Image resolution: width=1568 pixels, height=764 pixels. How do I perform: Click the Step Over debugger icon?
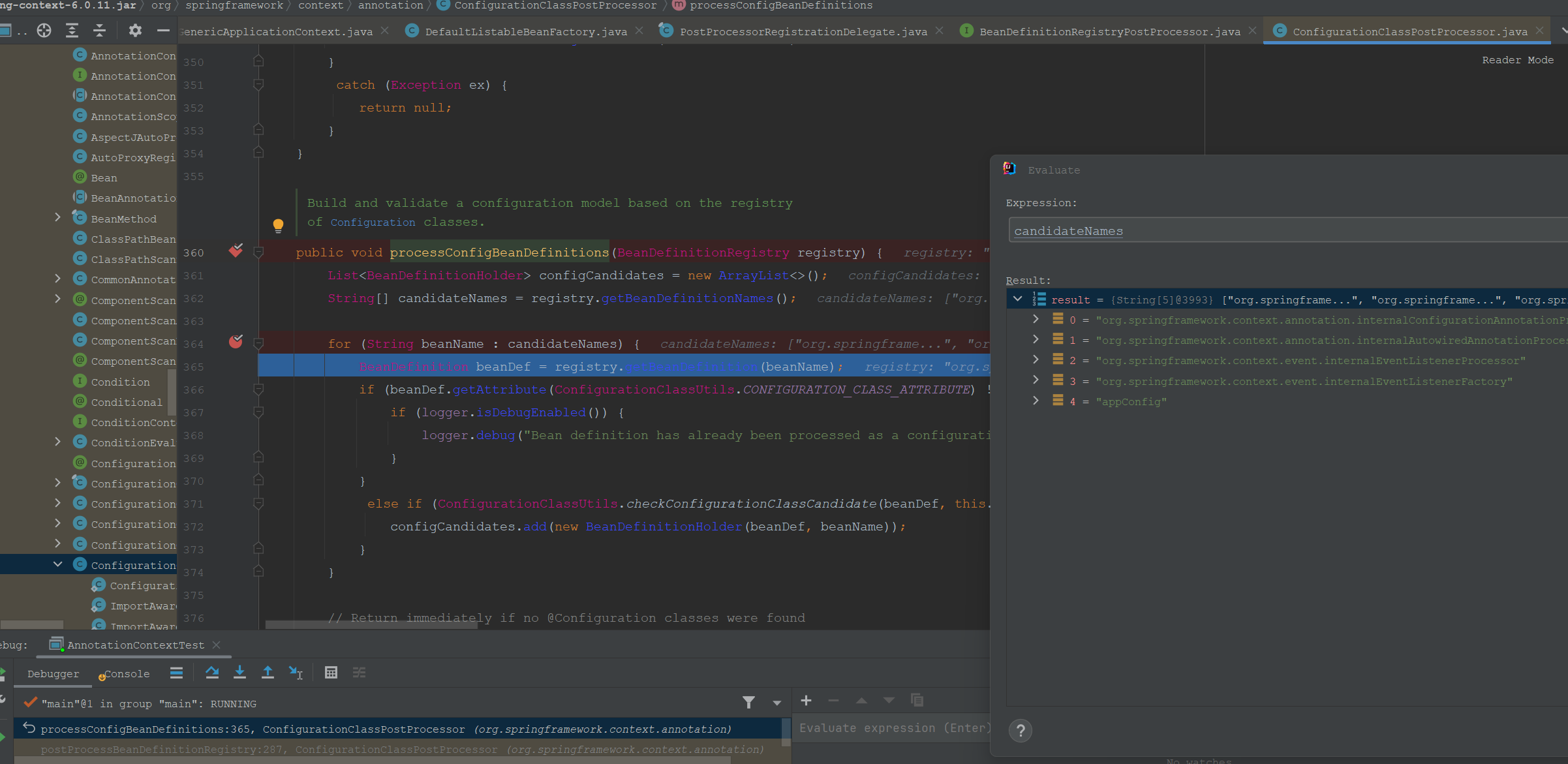(x=212, y=673)
